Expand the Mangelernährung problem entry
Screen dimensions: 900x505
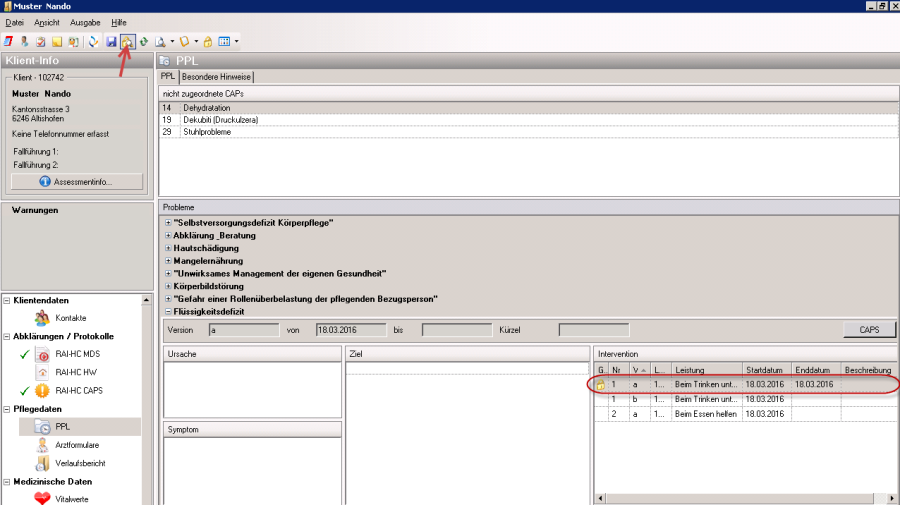coord(167,261)
